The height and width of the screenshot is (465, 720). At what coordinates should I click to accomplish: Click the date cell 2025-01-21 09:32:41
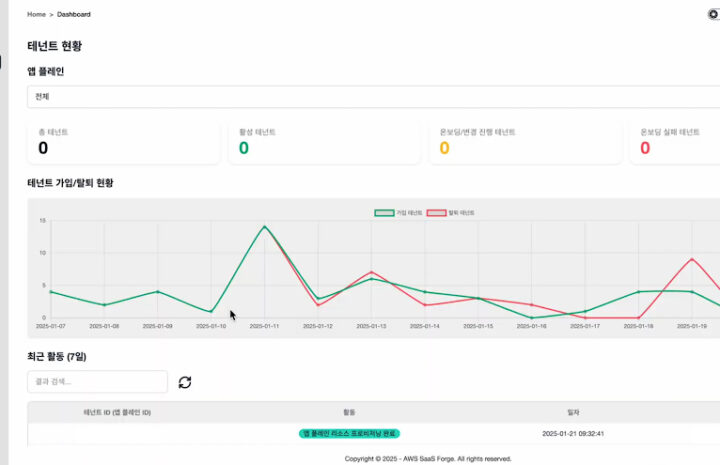point(573,433)
